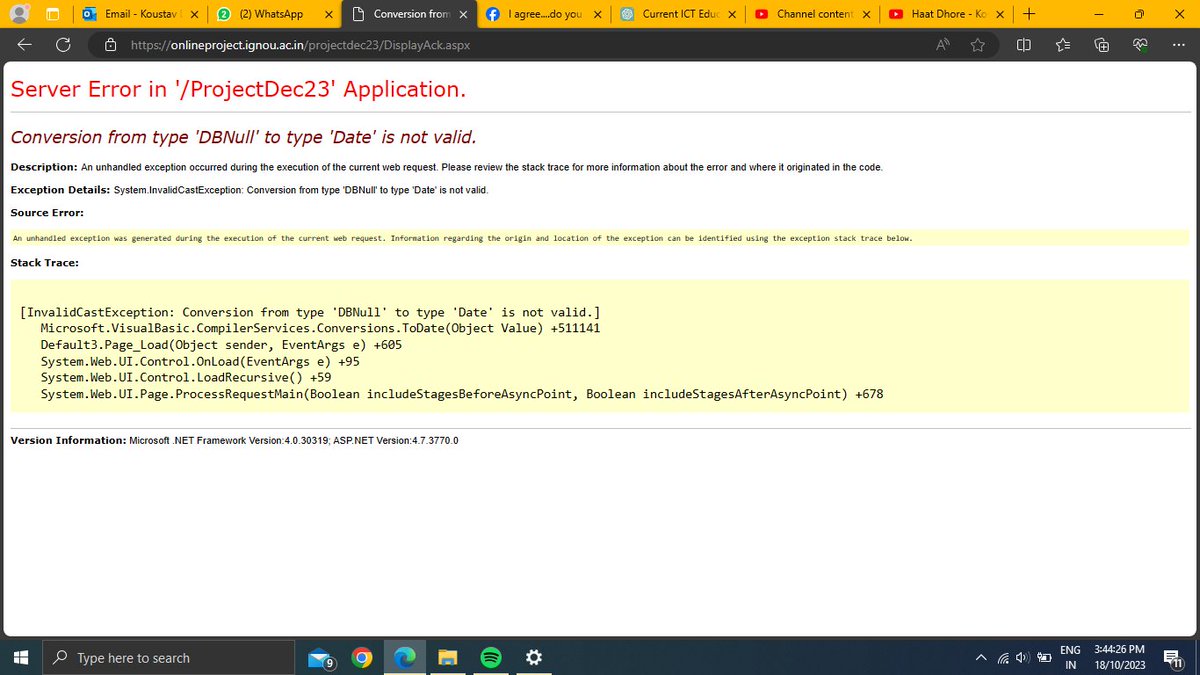Close the Conversion from tab
Viewport: 1200px width, 675px height.
click(461, 14)
